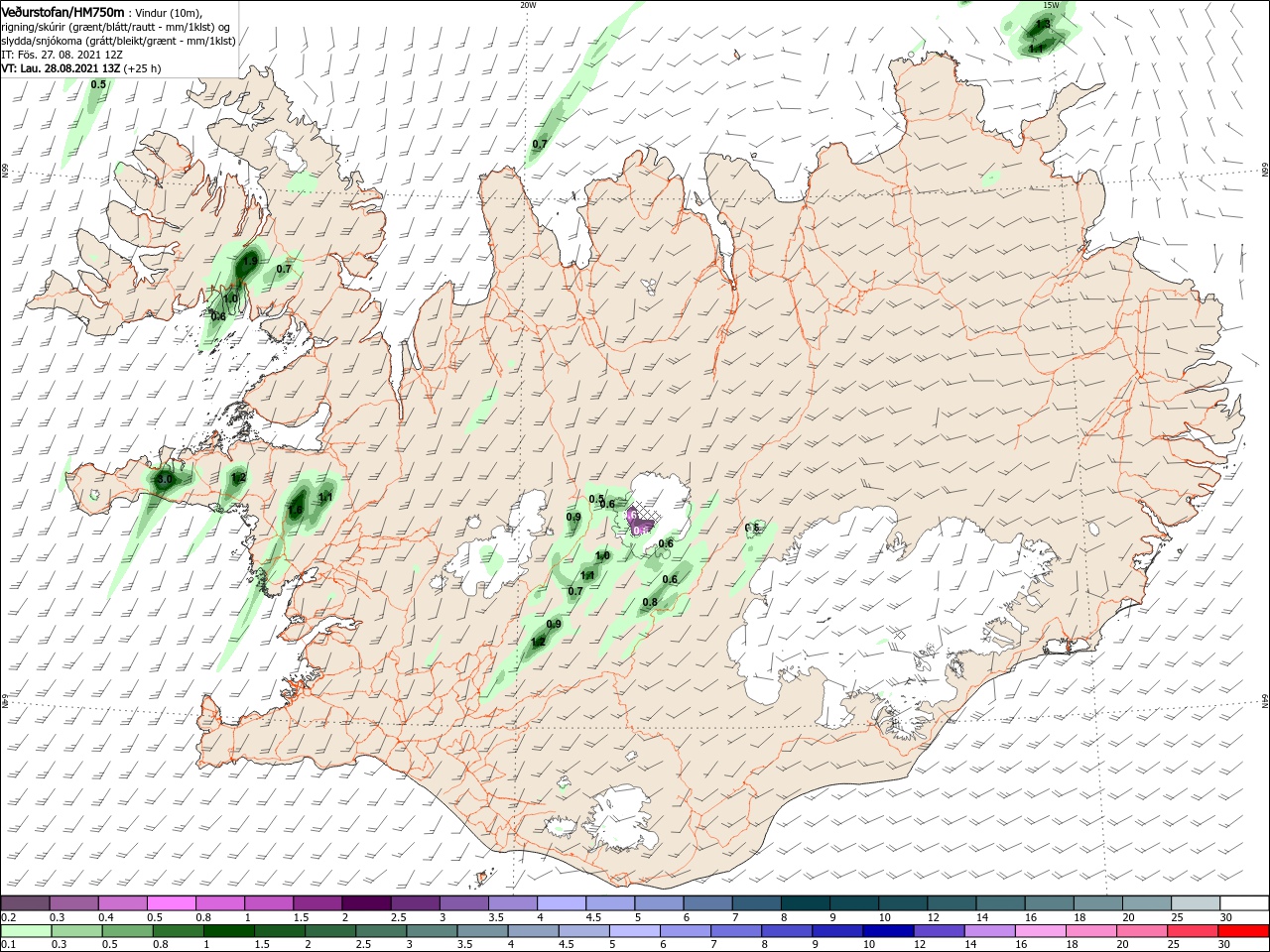This screenshot has width=1270, height=952.
Task: Select the 0.8 green swatch in lower legend
Action: (x=178, y=931)
